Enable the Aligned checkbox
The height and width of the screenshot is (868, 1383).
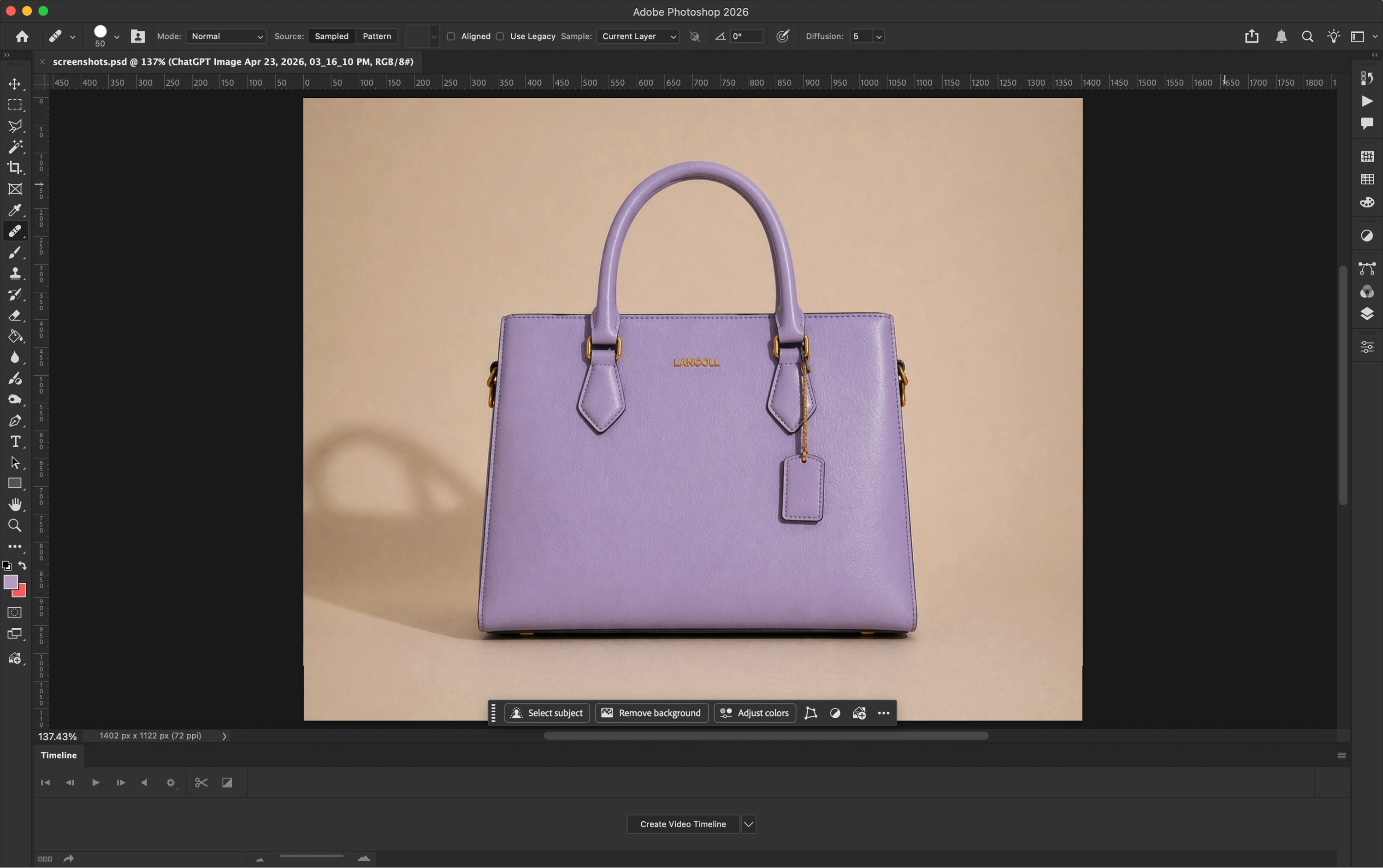click(x=451, y=36)
